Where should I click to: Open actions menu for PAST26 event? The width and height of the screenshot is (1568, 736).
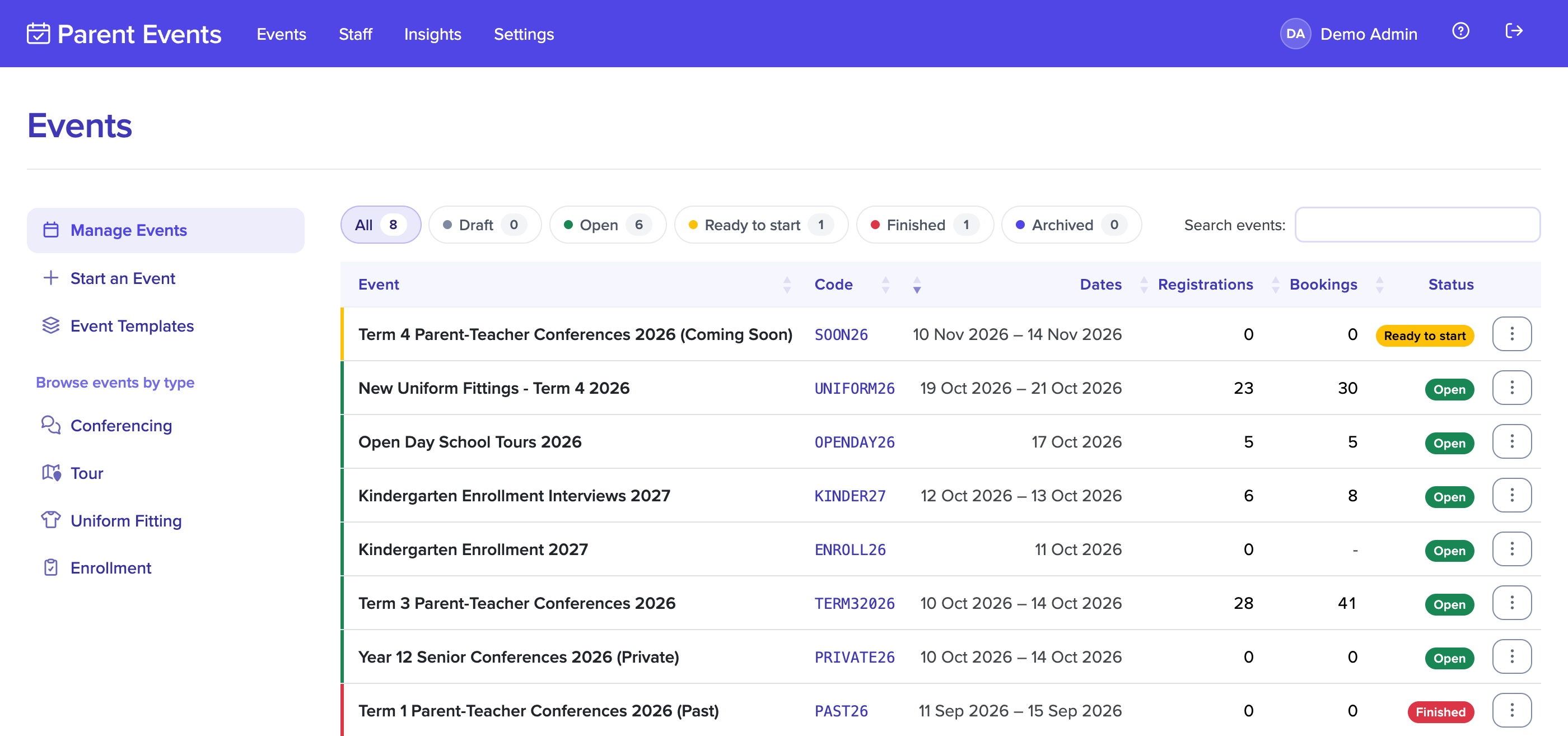coord(1511,710)
